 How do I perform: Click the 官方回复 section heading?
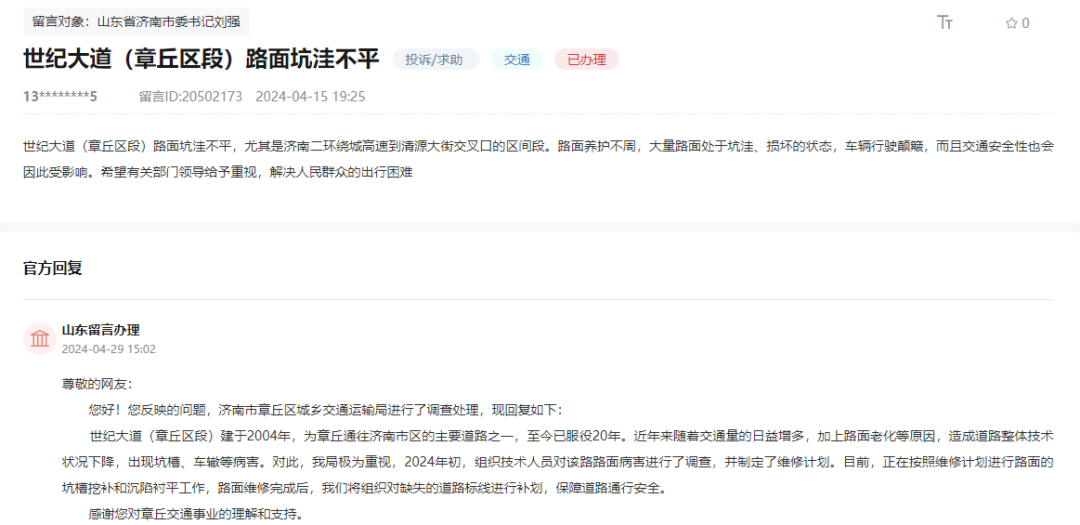pyautogui.click(x=53, y=268)
